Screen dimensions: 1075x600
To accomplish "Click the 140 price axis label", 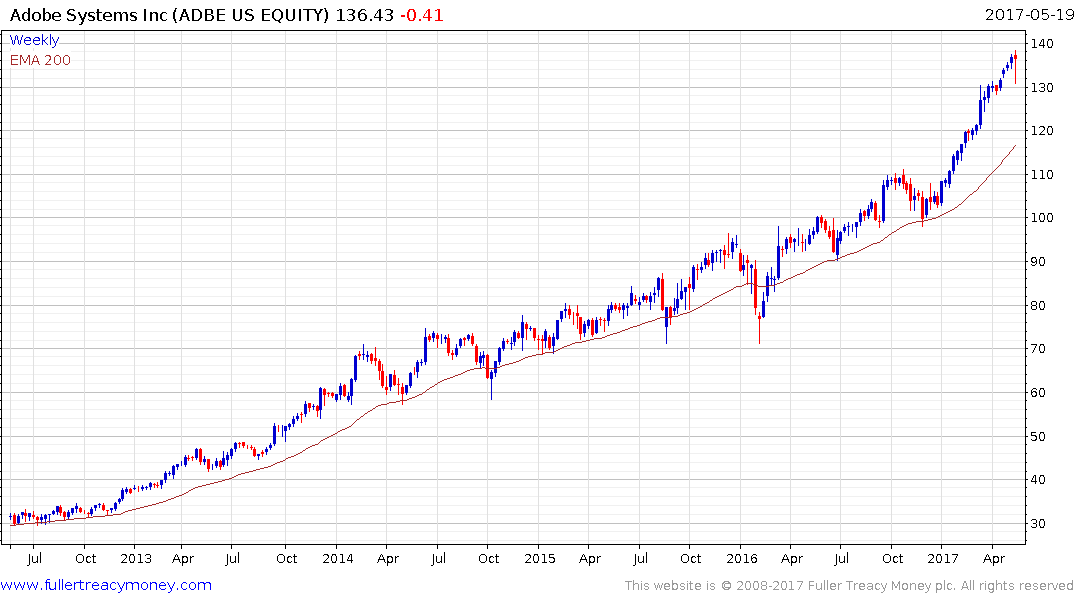I will 1042,43.
